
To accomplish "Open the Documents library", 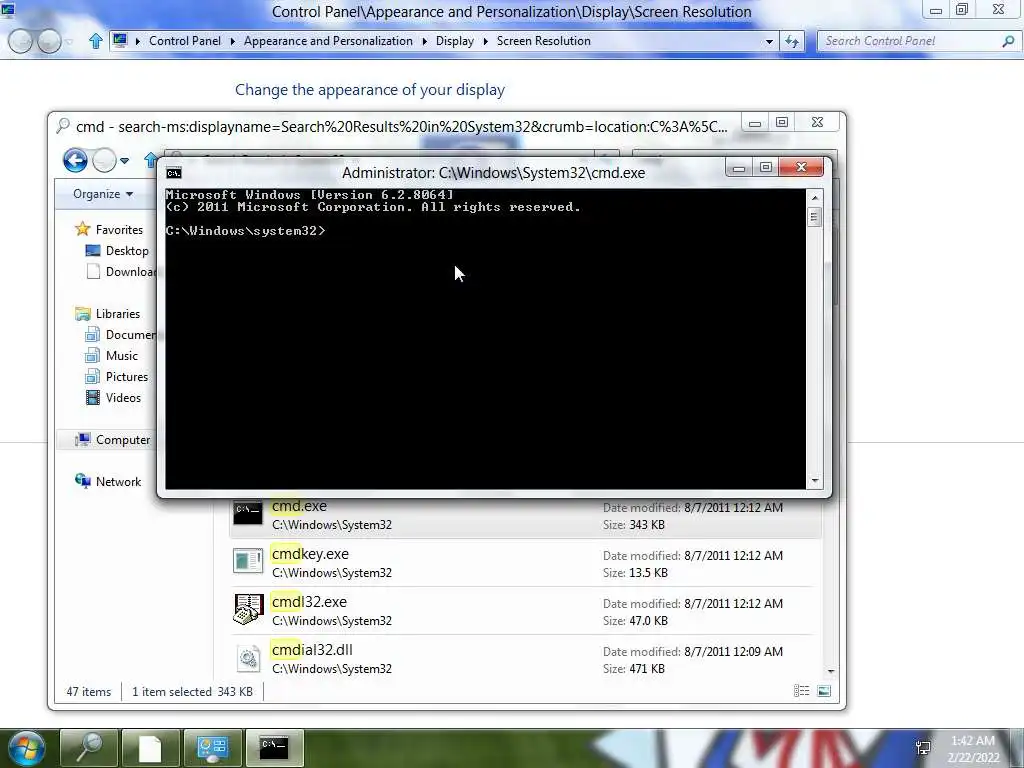I will [131, 334].
